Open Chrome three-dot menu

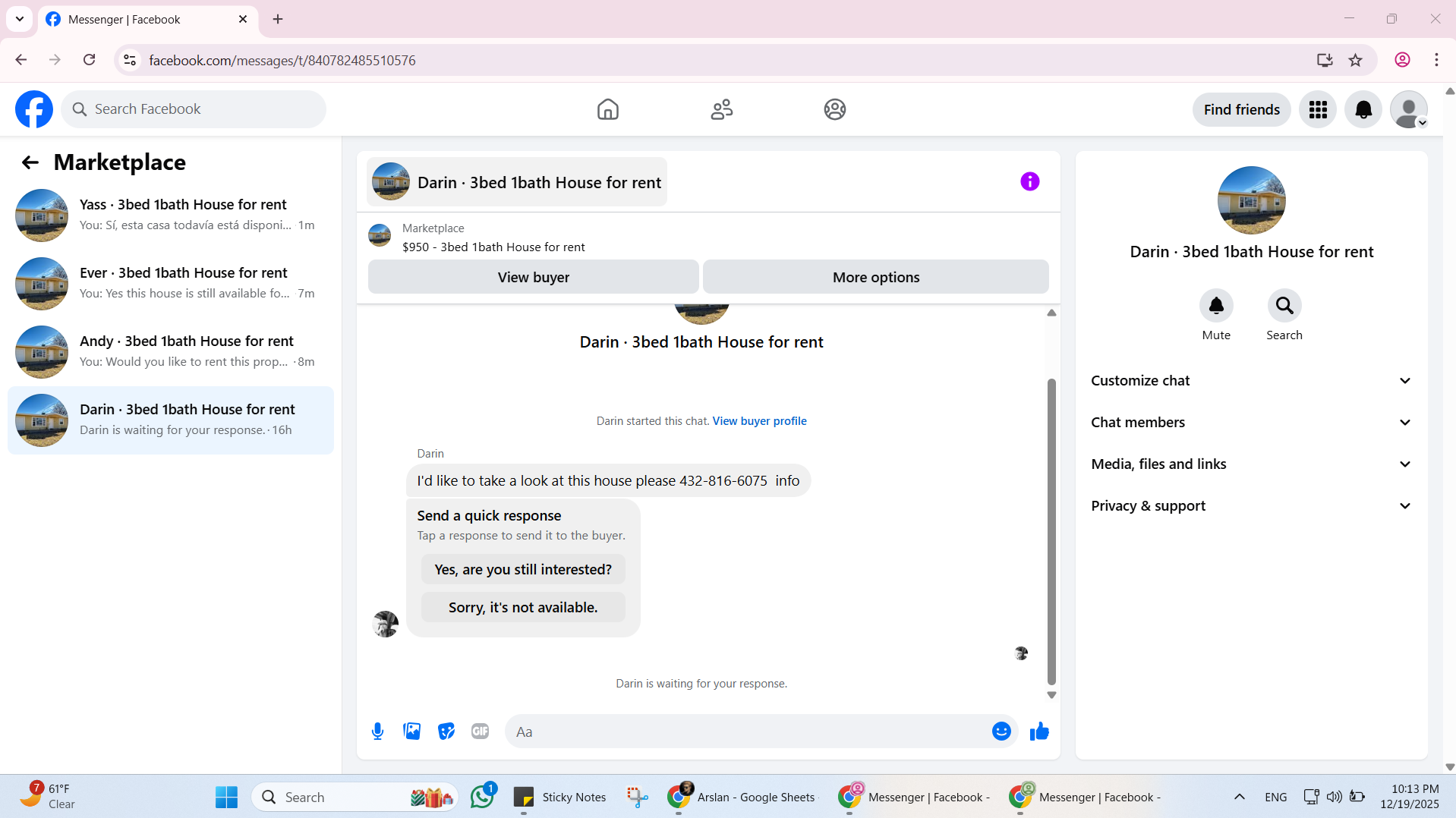click(x=1436, y=60)
